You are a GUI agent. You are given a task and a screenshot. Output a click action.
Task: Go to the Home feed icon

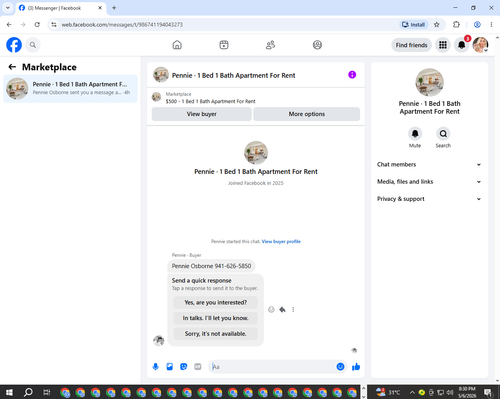click(177, 45)
